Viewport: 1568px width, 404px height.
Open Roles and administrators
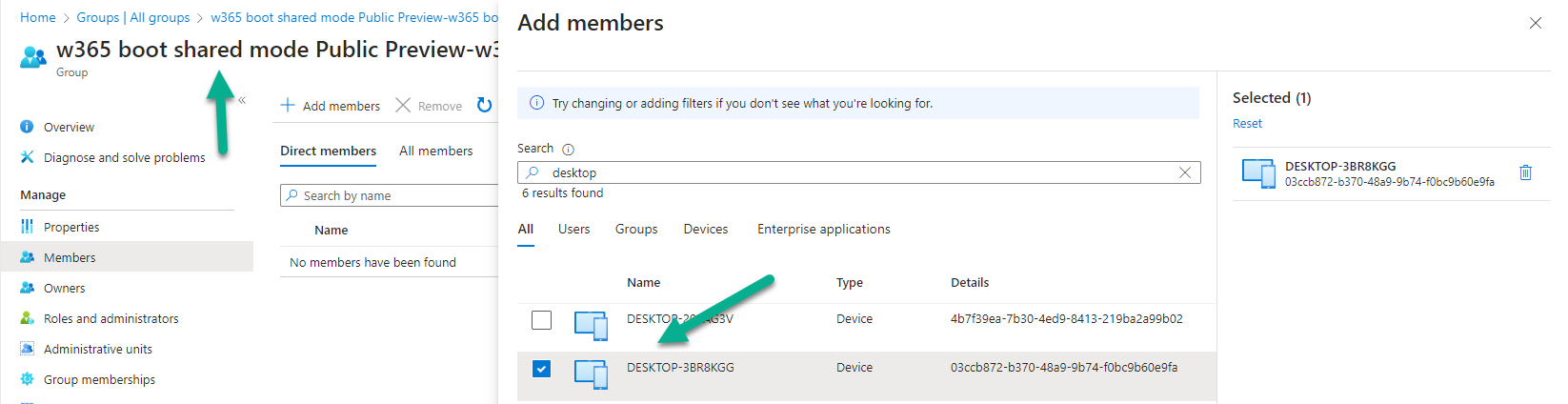pyautogui.click(x=111, y=318)
